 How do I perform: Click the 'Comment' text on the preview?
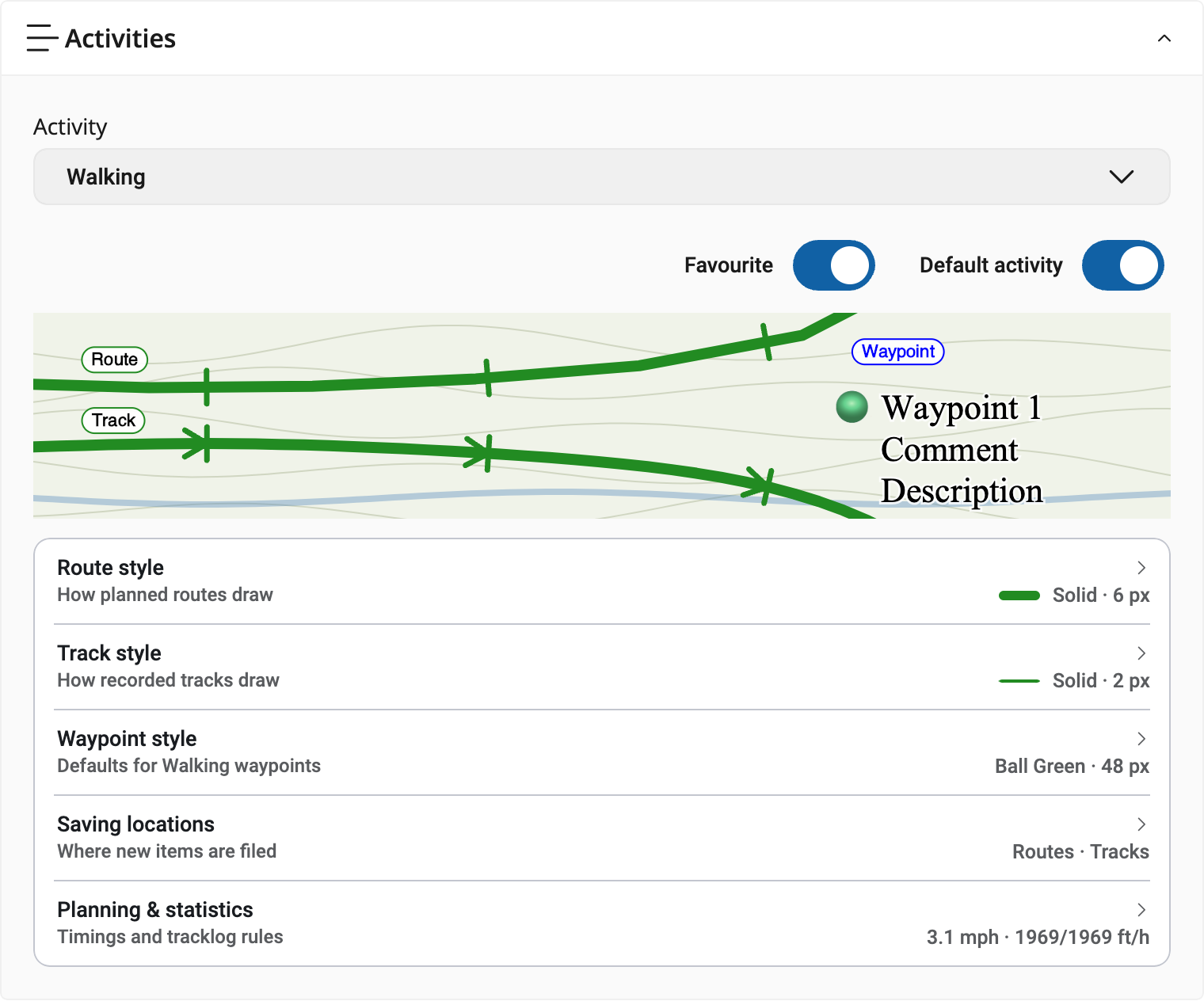point(950,450)
